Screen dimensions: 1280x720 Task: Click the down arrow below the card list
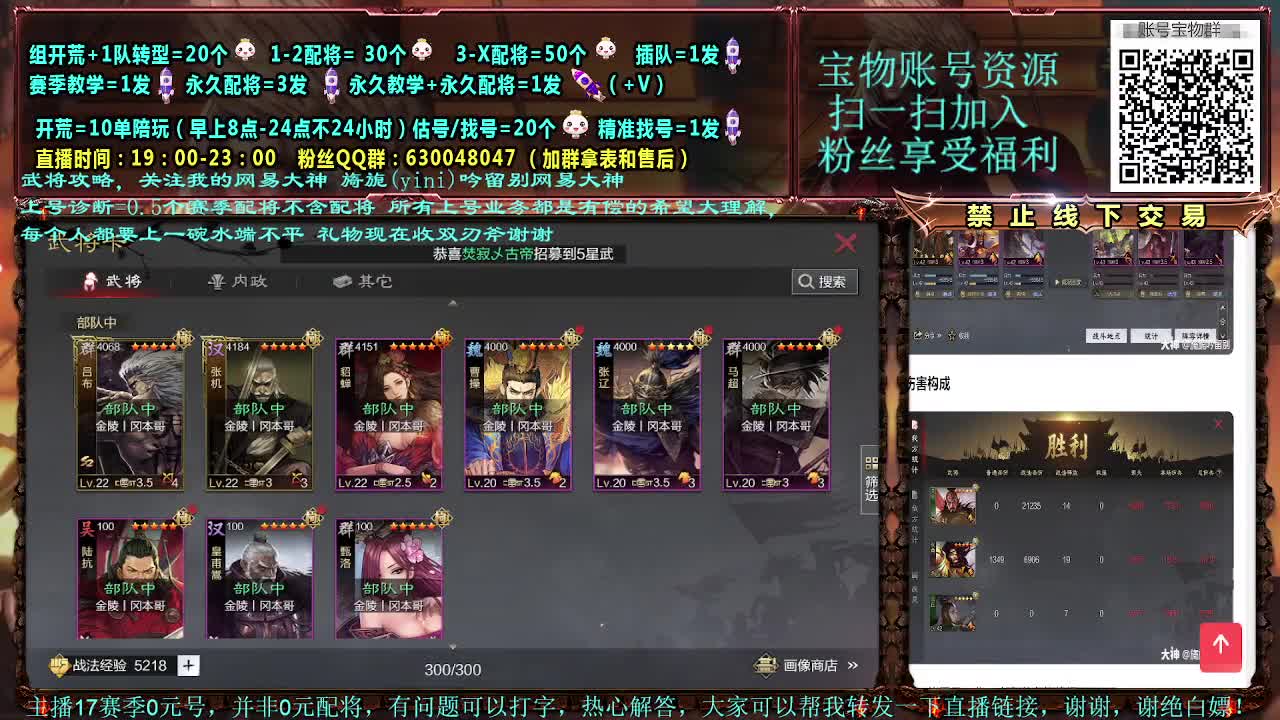point(452,647)
